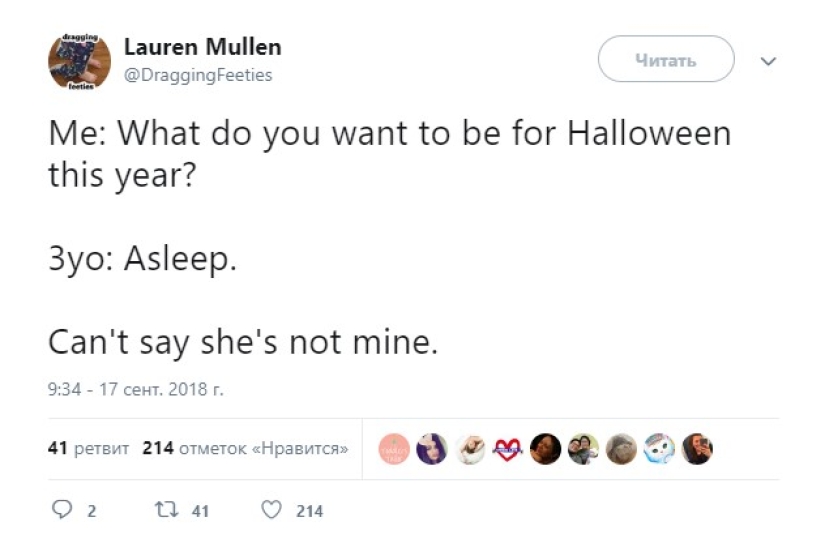Click the cartoon cat liker avatar
825x543 pixels.
659,449
